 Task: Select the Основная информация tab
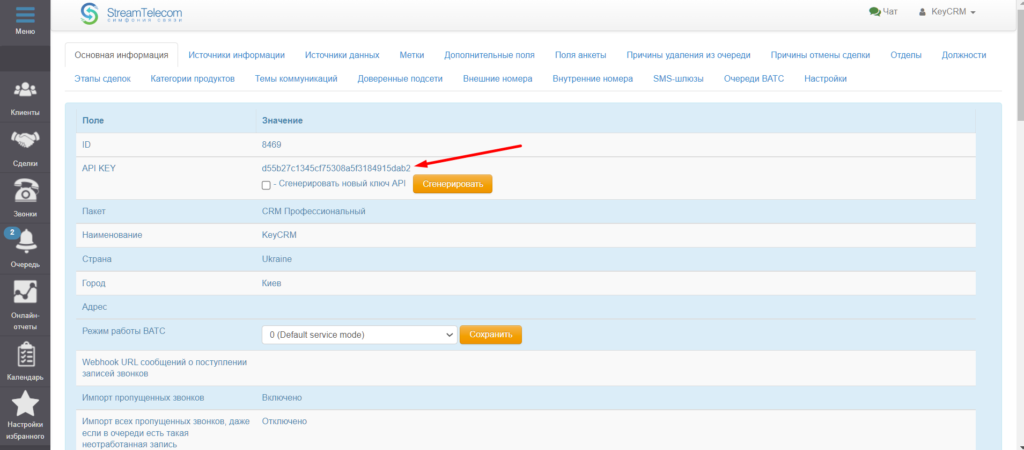point(121,55)
